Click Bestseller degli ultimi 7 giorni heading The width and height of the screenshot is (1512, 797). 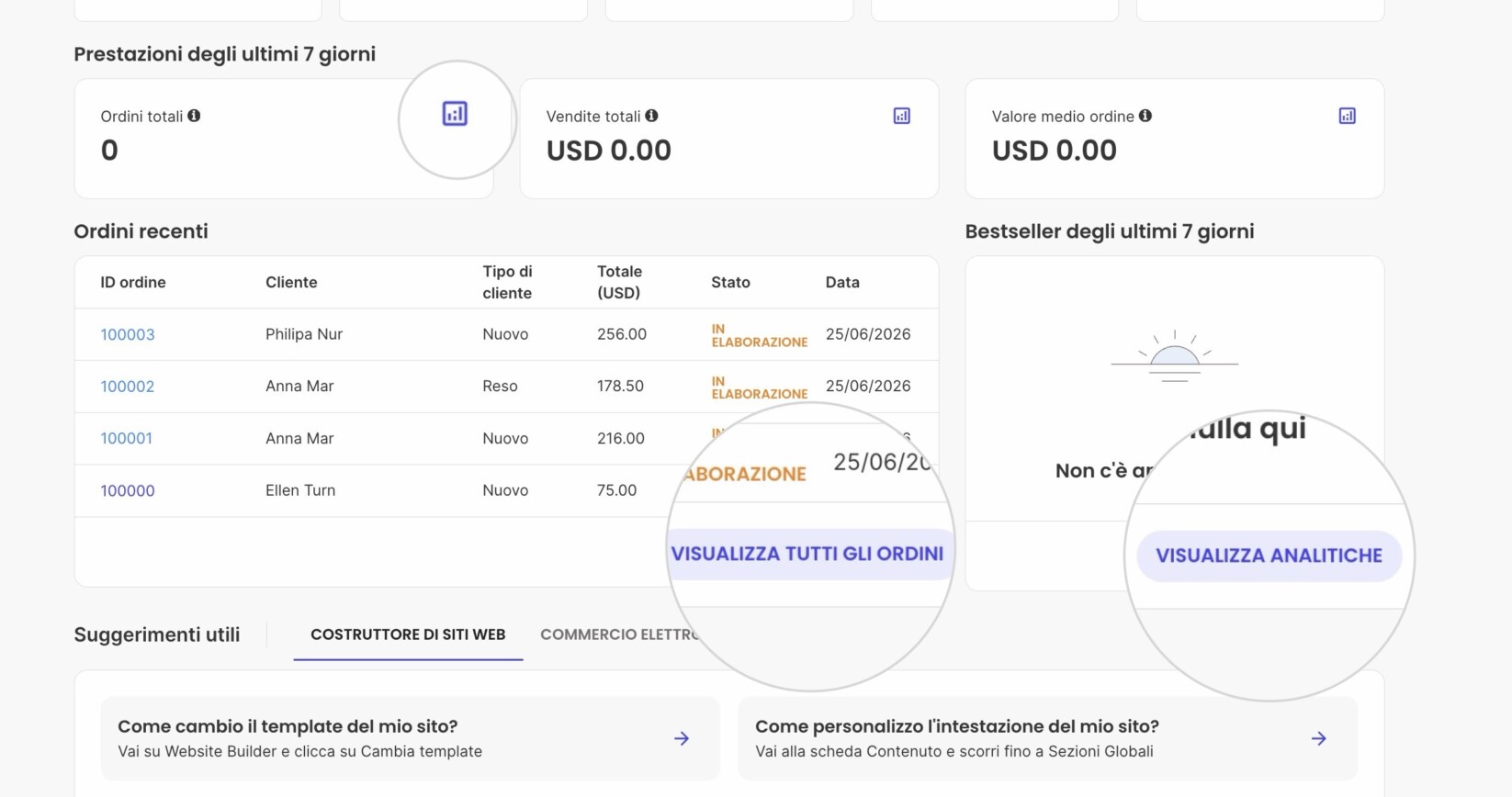(x=1110, y=231)
